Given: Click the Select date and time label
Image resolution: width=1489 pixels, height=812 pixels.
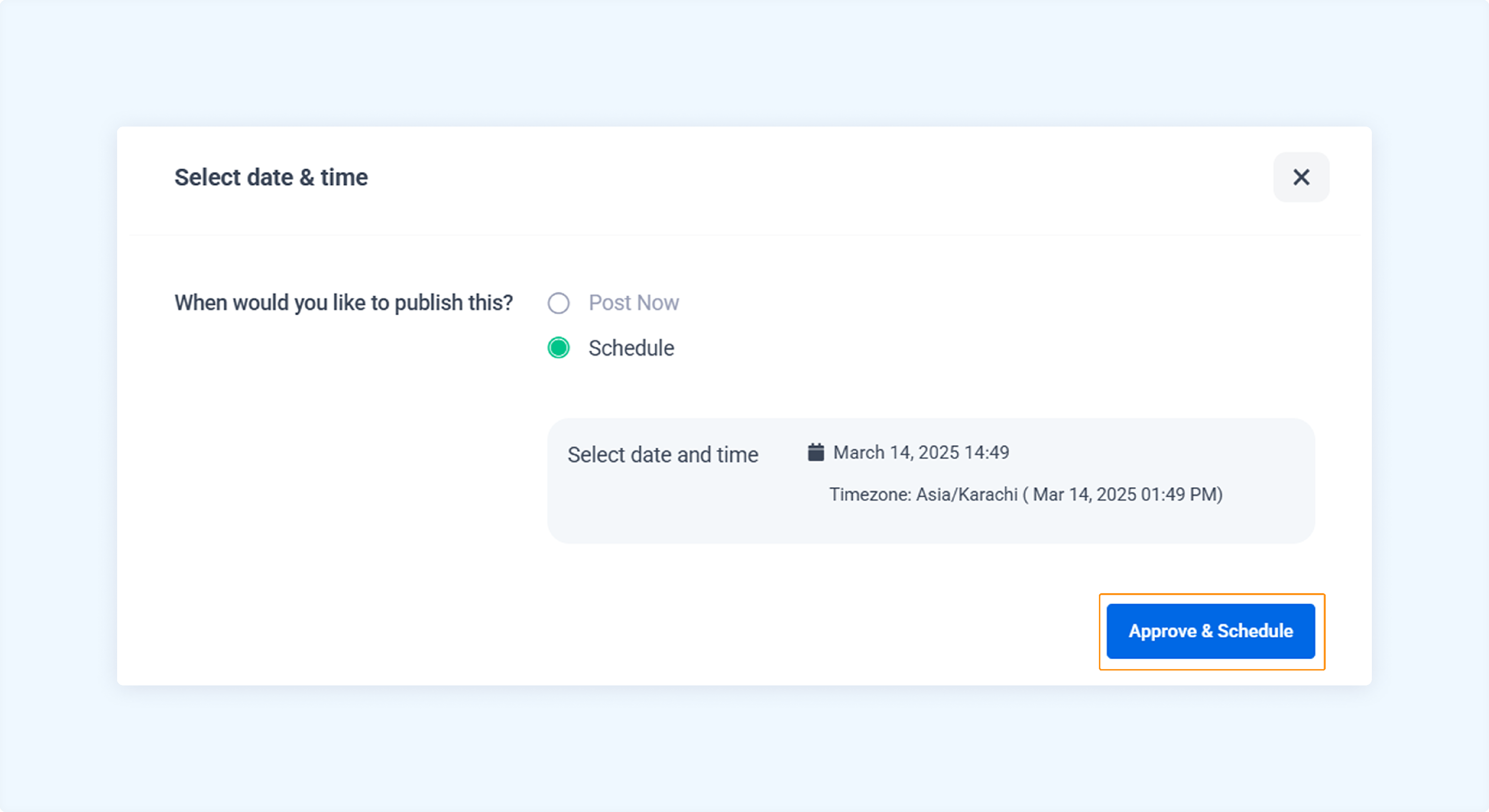Looking at the screenshot, I should 663,454.
